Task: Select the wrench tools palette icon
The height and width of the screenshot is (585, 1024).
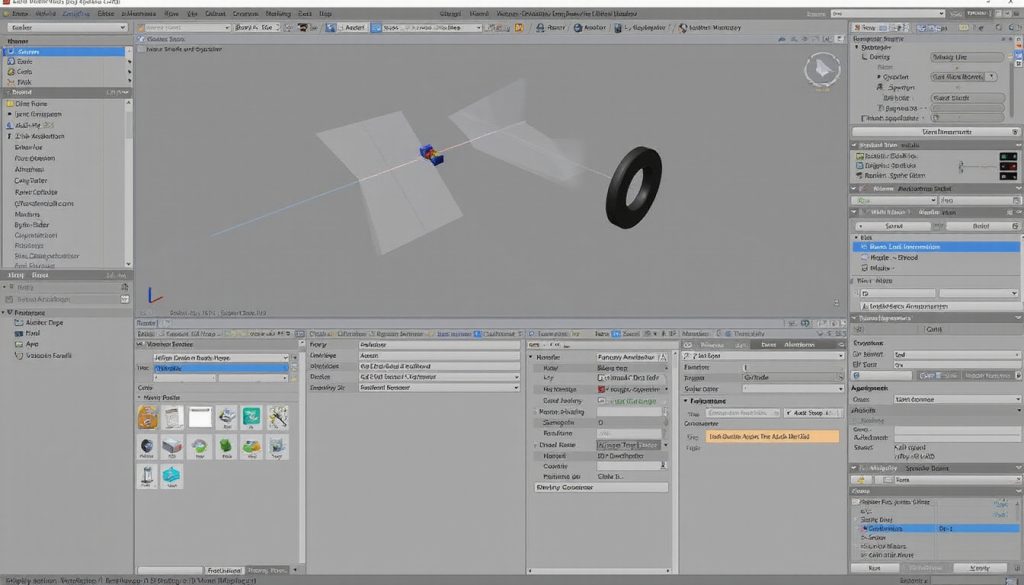Action: point(278,417)
